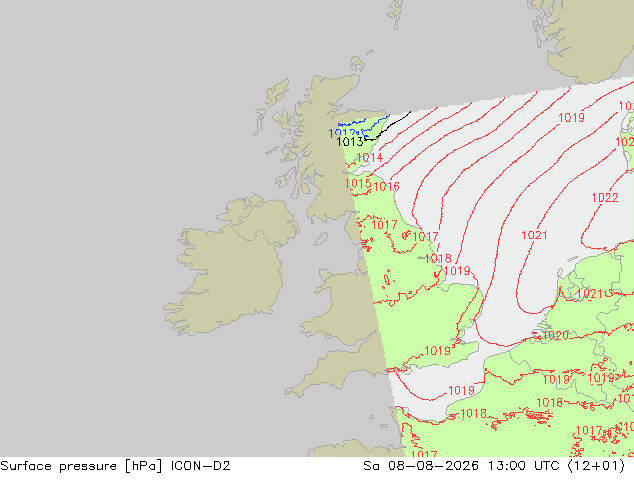Screen dimensions: 634x490
Task: Click the red 1020 isobar label
Action: [x=556, y=336]
